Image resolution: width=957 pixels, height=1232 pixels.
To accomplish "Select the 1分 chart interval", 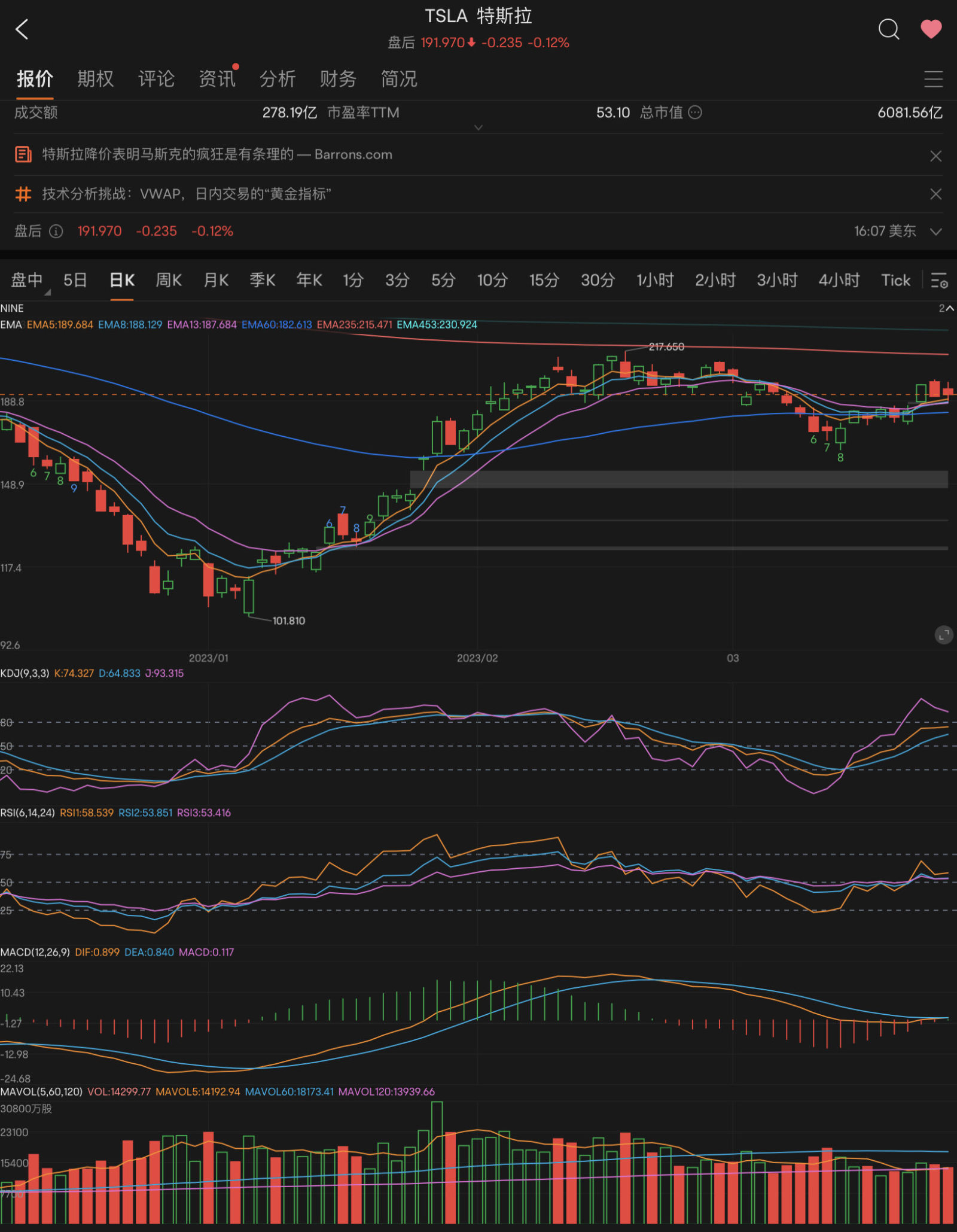I will coord(353,280).
